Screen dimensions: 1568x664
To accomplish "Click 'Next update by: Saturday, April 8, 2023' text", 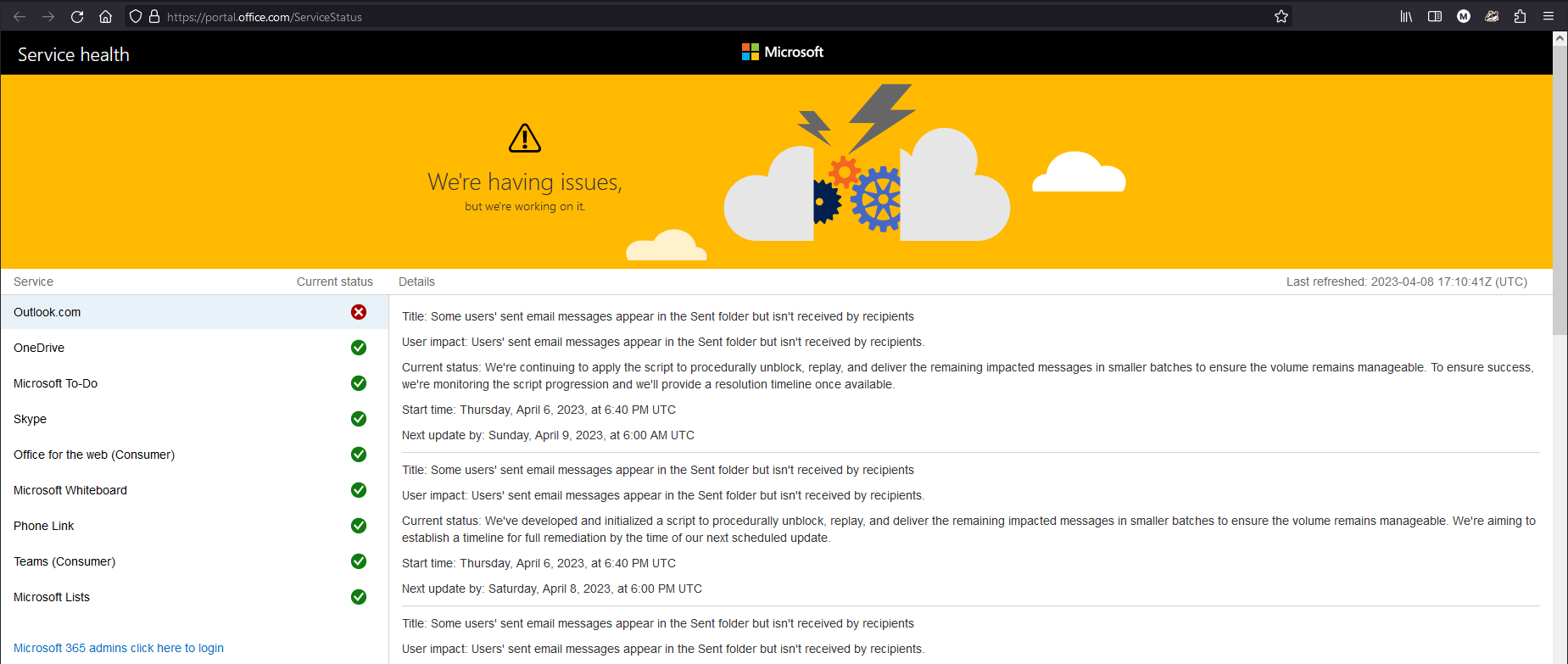I will [552, 589].
